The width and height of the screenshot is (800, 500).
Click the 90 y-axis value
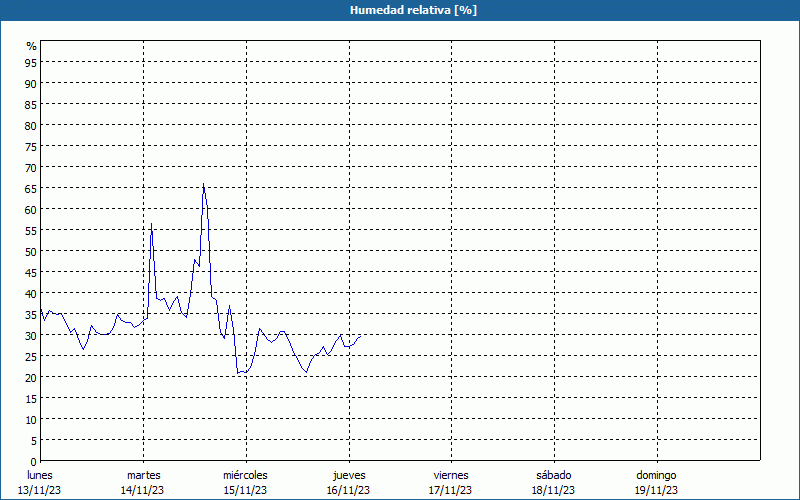point(31,83)
